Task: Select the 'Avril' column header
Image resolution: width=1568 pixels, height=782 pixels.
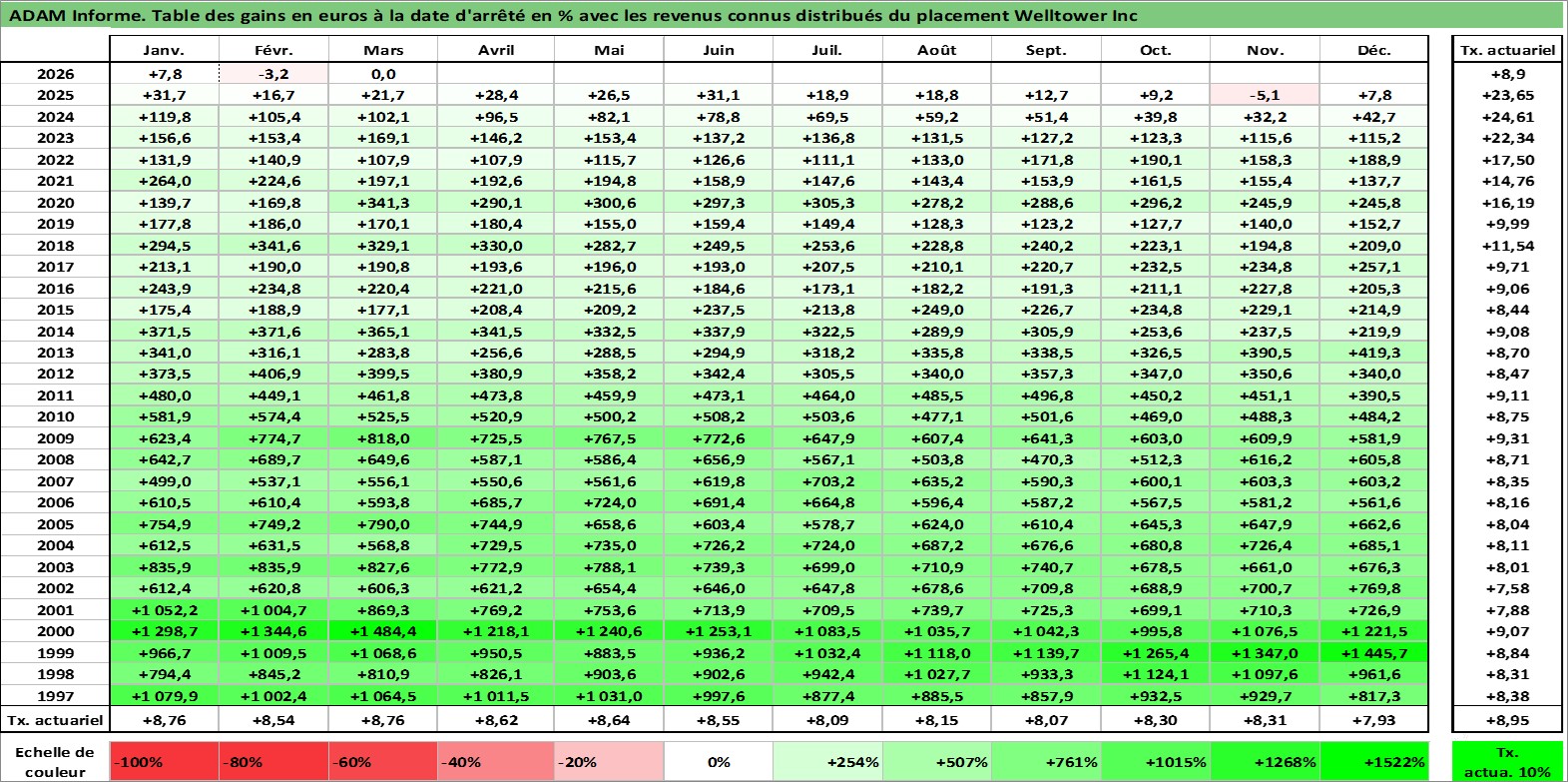Action: point(496,50)
